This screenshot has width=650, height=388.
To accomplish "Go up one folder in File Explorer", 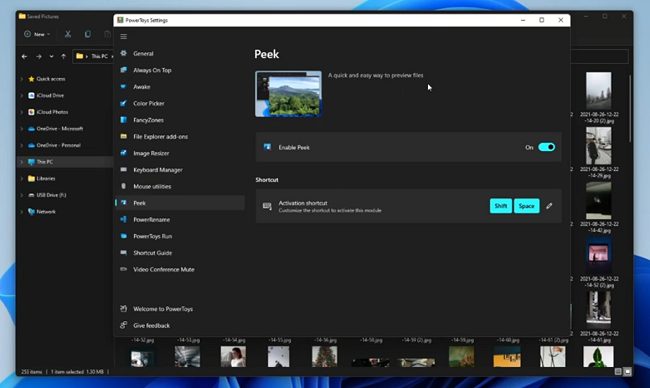I will click(x=63, y=56).
